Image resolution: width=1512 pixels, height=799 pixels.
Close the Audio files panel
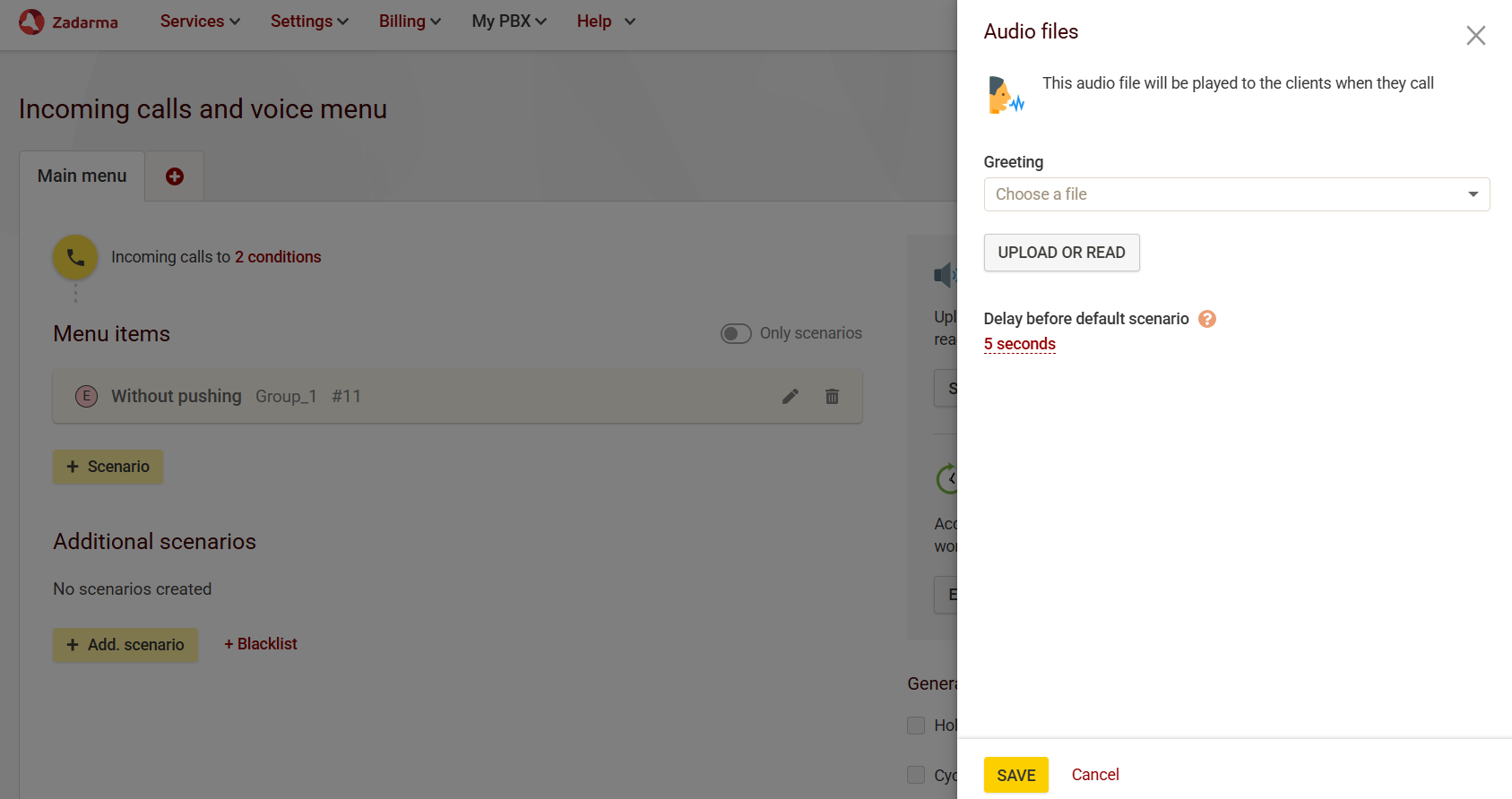pos(1475,35)
